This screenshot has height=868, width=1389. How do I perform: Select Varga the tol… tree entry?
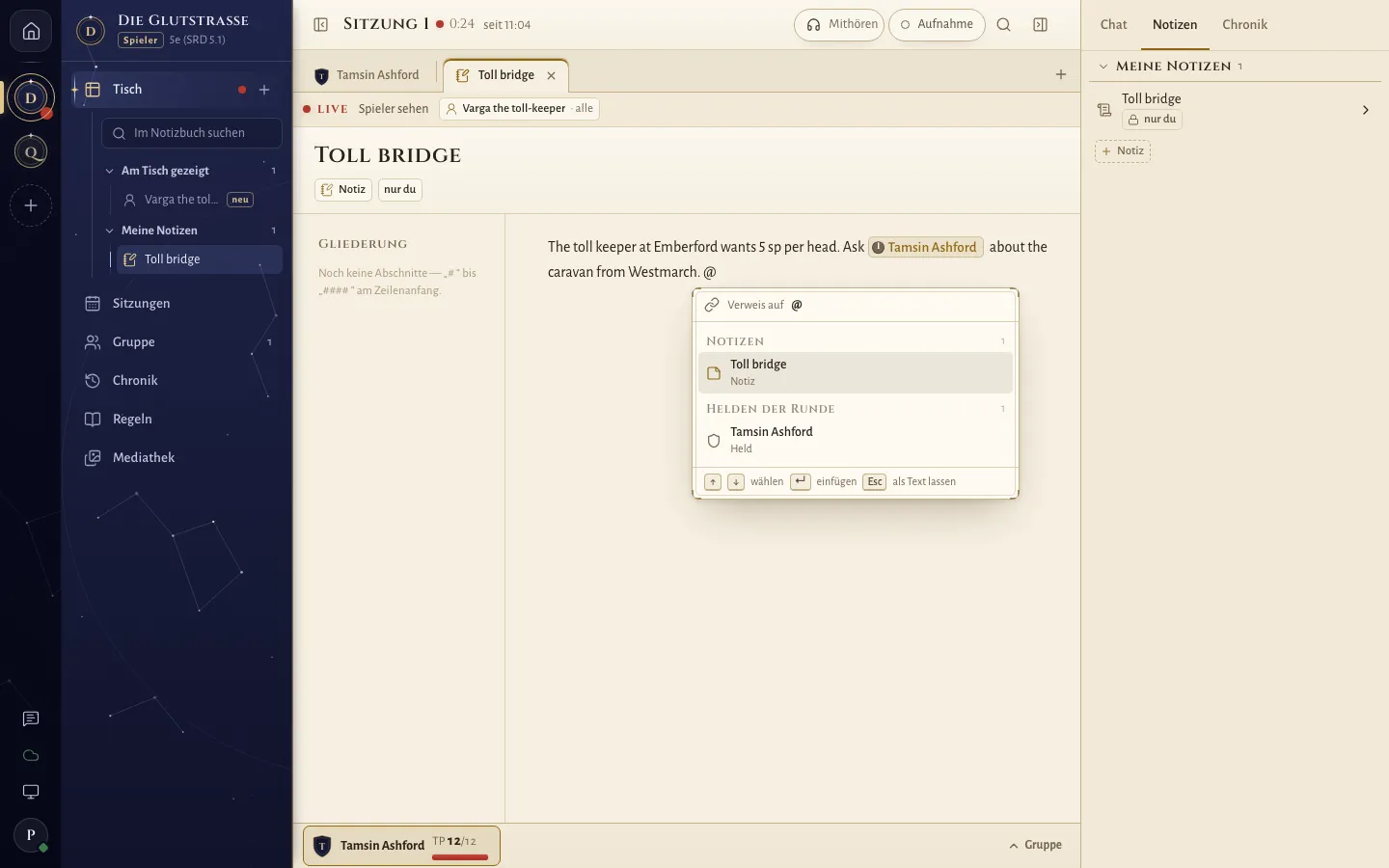tap(199, 200)
